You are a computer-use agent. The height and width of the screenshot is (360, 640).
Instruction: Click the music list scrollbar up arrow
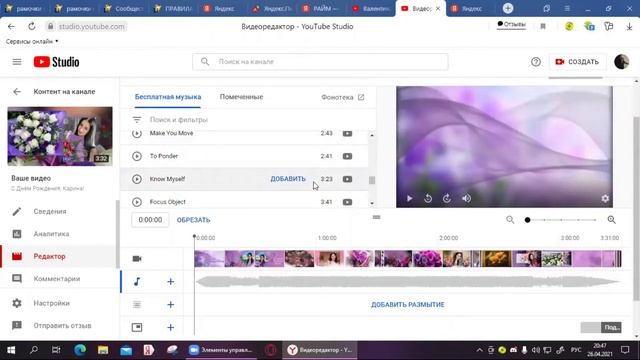pos(372,135)
